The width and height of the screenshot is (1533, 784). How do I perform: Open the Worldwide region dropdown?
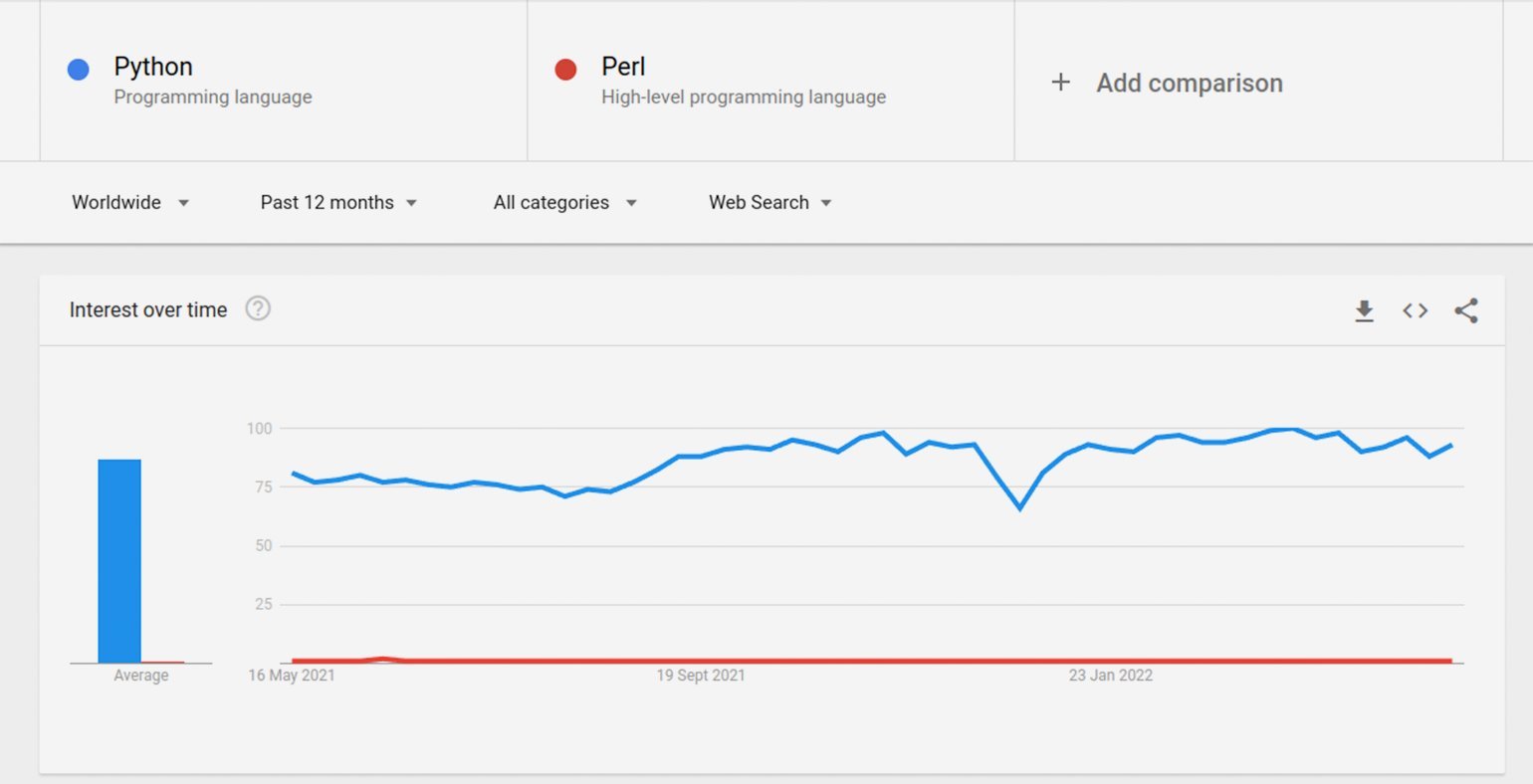pyautogui.click(x=130, y=202)
